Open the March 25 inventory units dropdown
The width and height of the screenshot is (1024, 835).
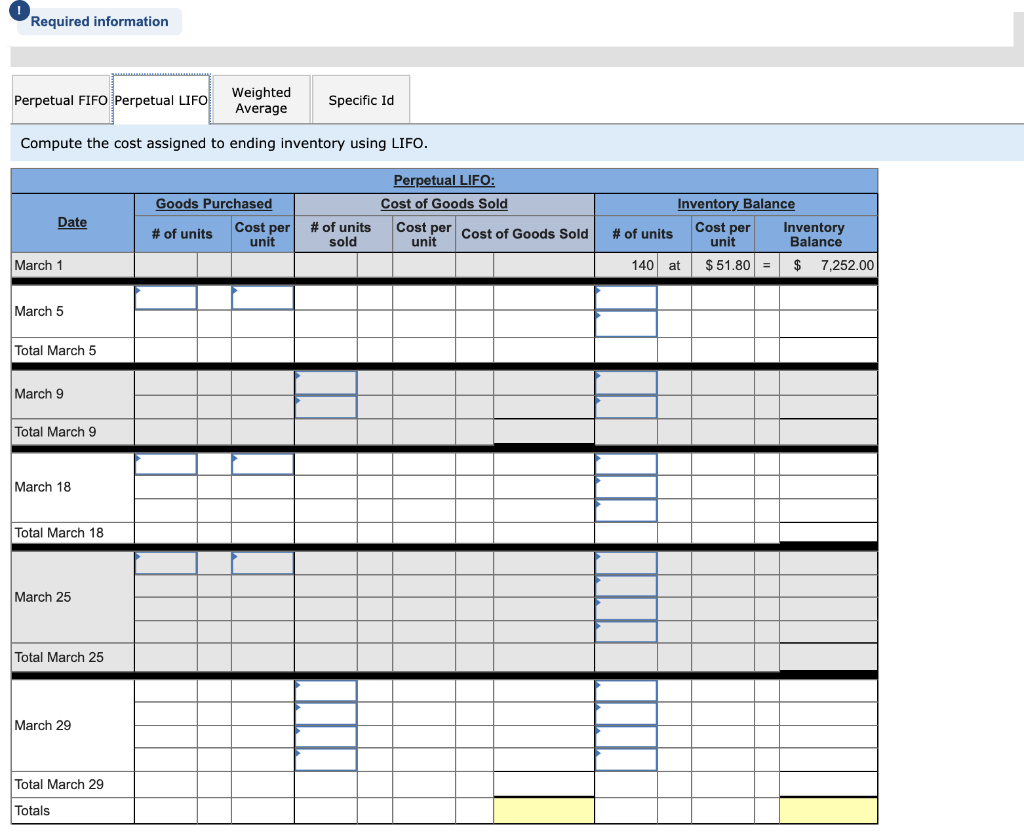point(625,563)
